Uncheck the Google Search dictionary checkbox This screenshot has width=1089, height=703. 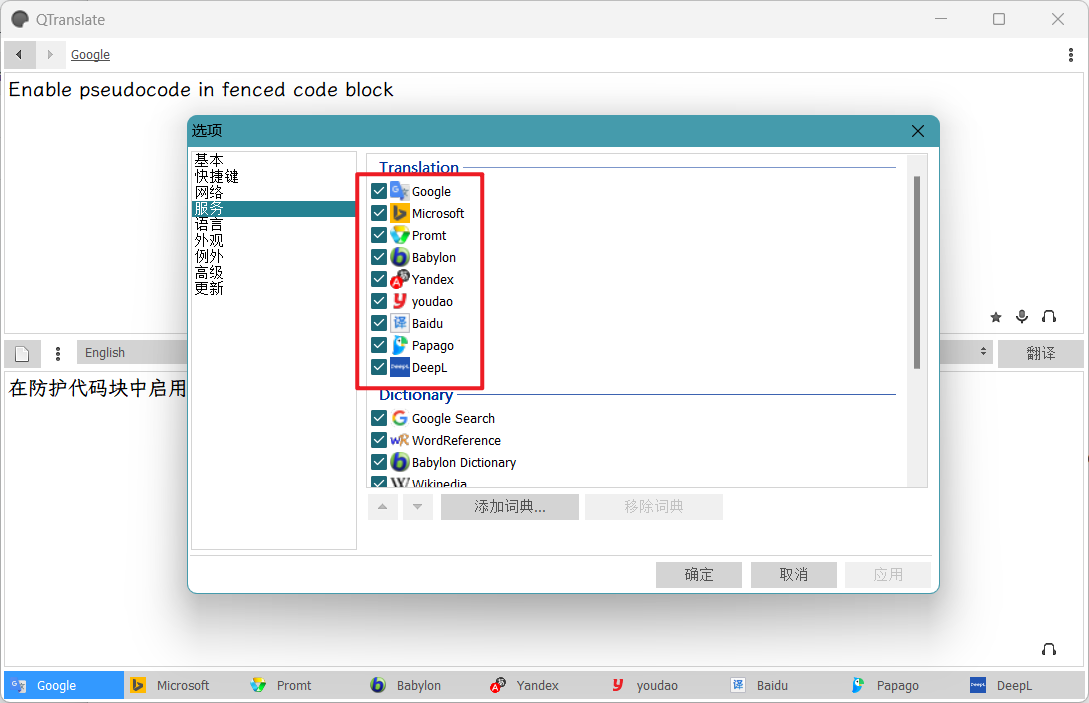(379, 418)
